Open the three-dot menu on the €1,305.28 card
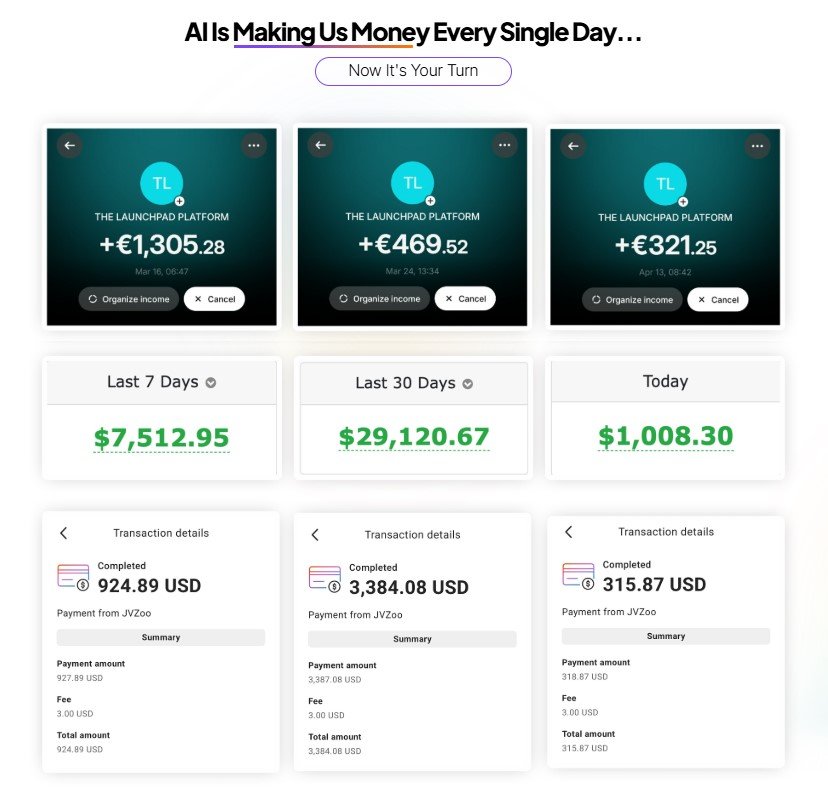Viewport: 828px width, 809px height. tap(254, 144)
